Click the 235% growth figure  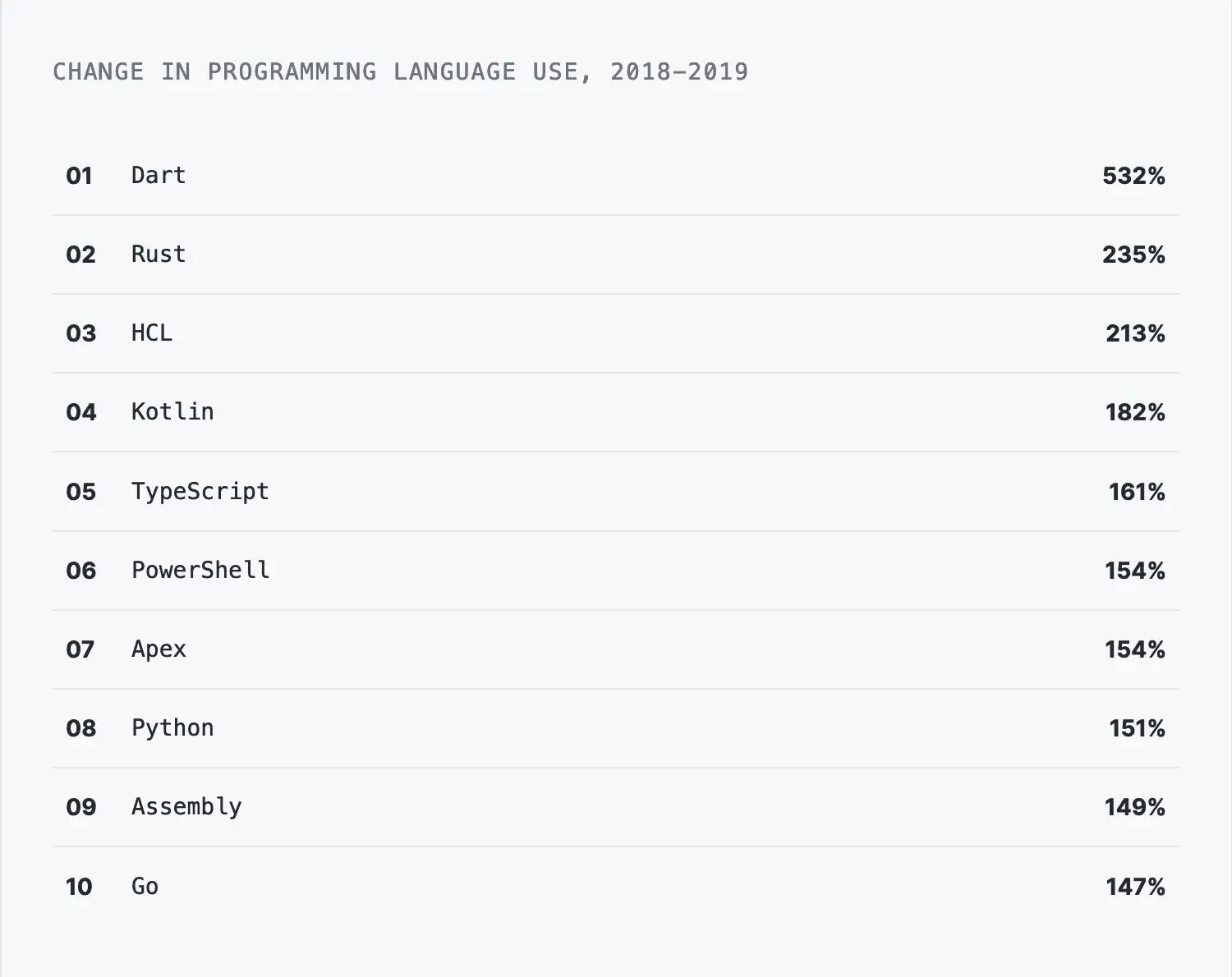[x=1133, y=255]
